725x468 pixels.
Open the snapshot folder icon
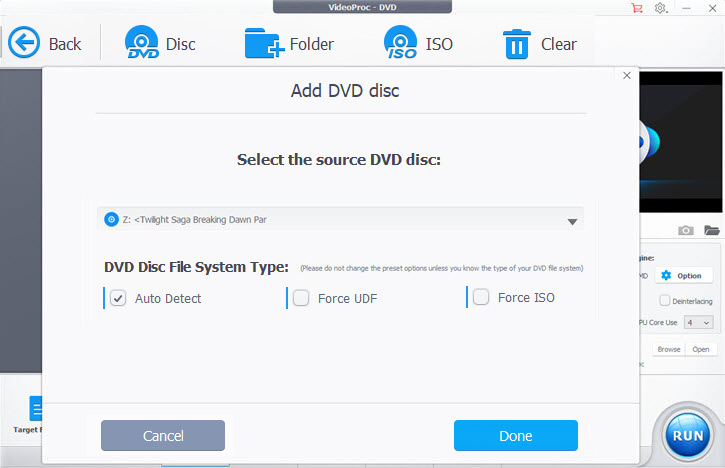[711, 230]
